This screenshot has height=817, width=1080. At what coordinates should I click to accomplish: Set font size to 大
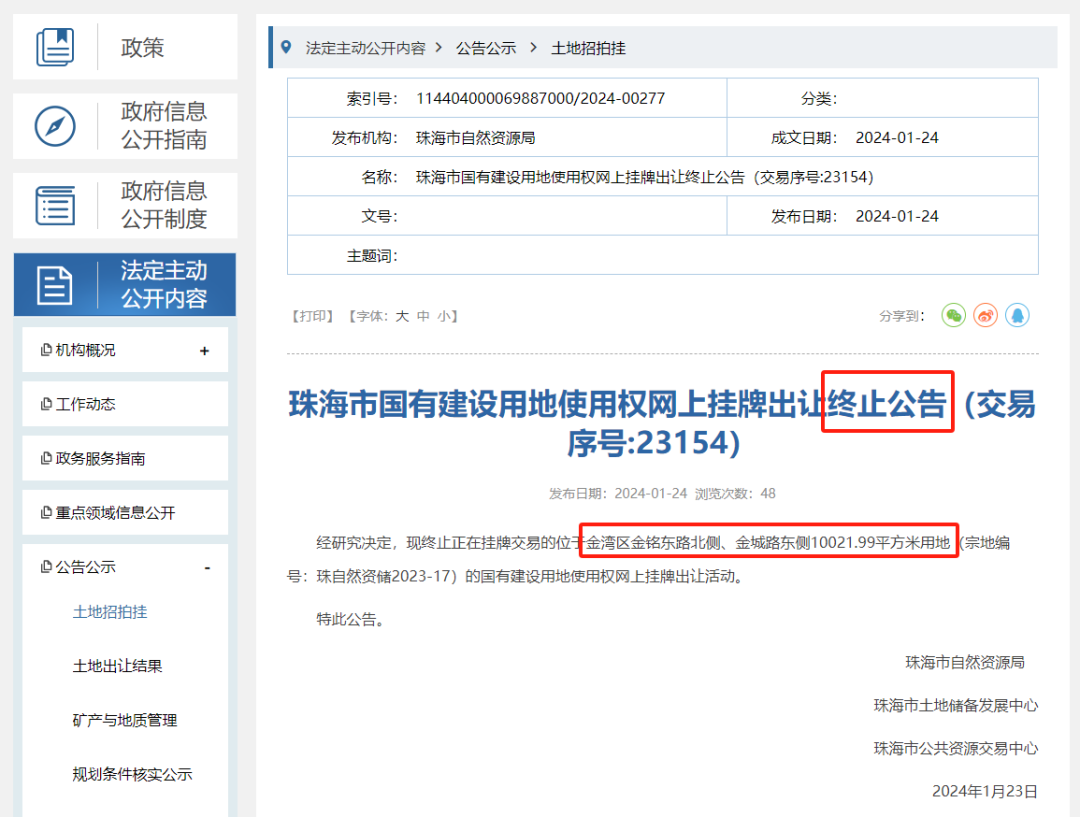(400, 315)
